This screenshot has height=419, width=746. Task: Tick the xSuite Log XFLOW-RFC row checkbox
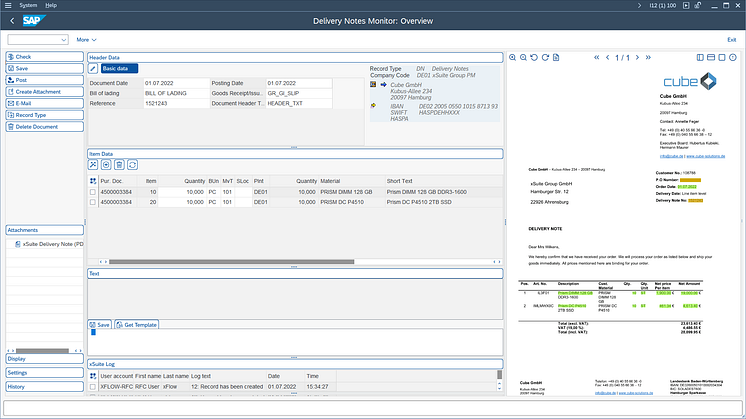pyautogui.click(x=93, y=385)
